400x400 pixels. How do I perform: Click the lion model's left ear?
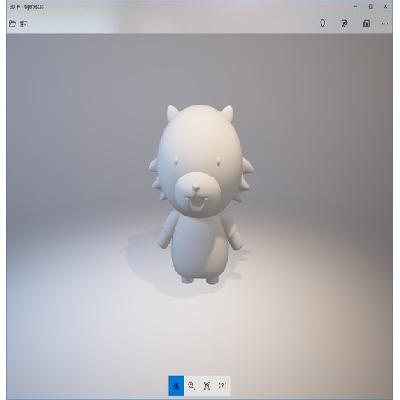172,112
